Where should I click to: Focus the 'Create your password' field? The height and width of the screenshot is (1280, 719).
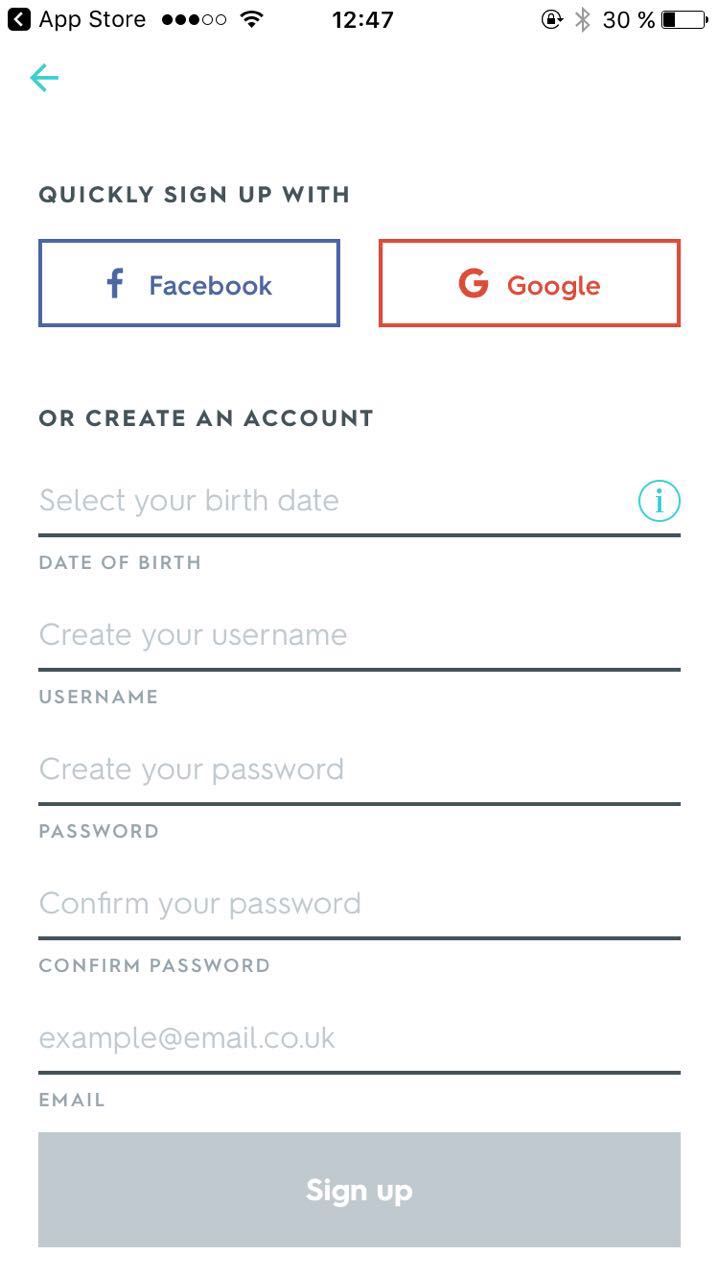point(358,769)
